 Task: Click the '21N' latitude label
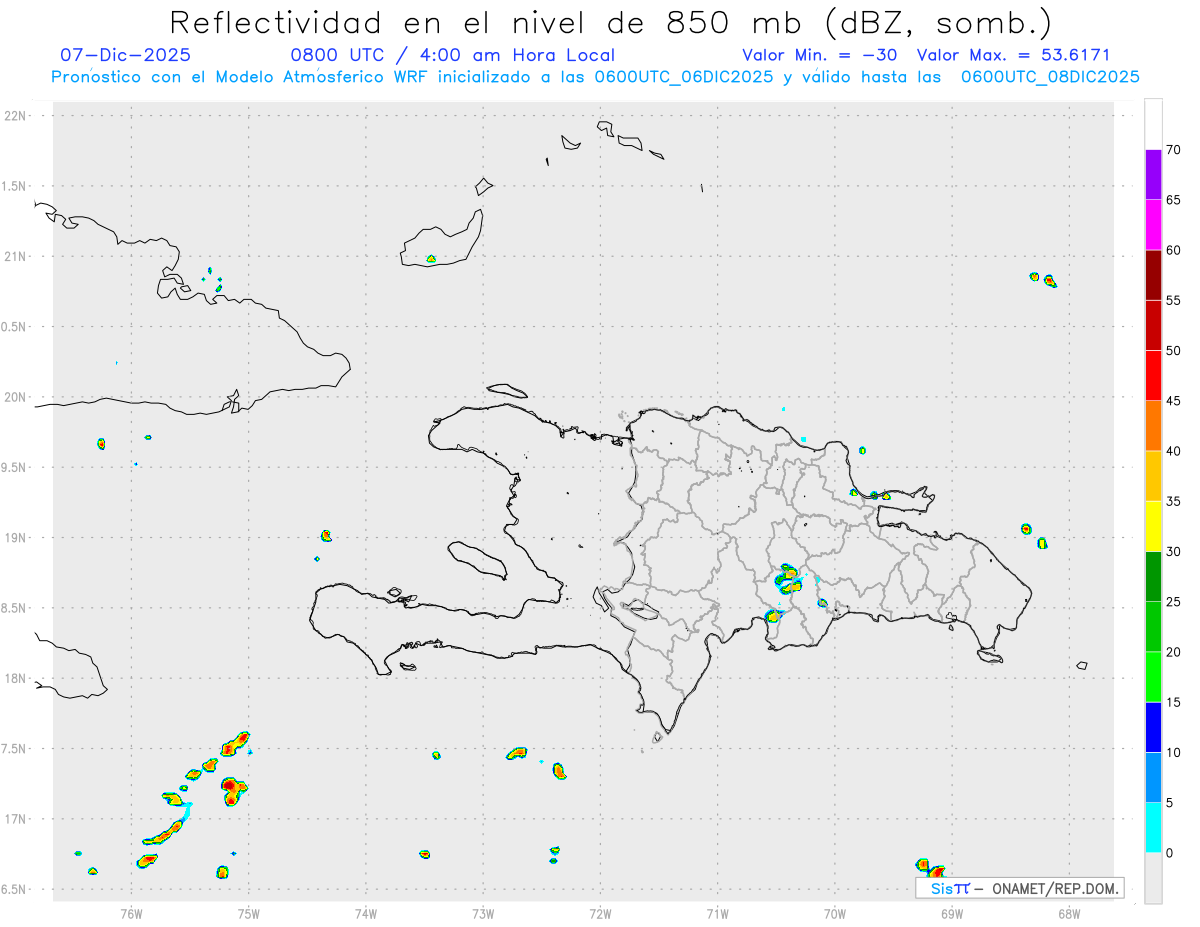[17, 257]
